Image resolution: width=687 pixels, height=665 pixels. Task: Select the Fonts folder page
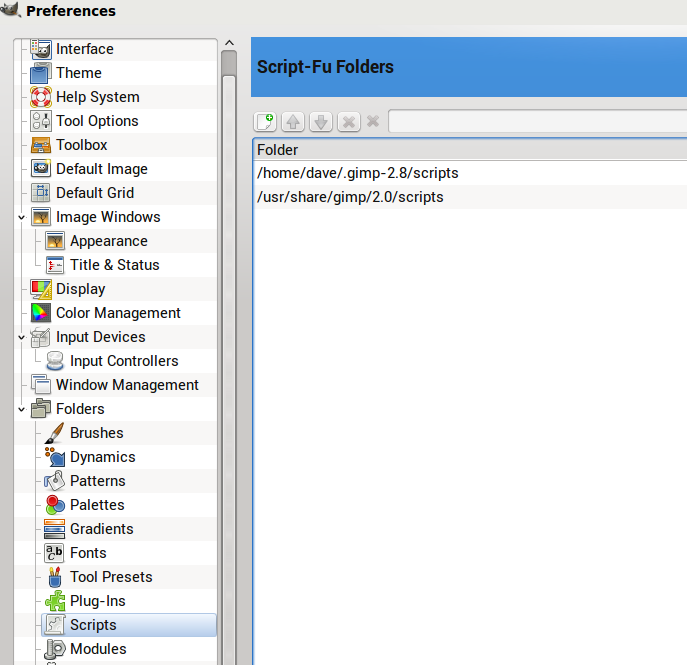point(88,553)
